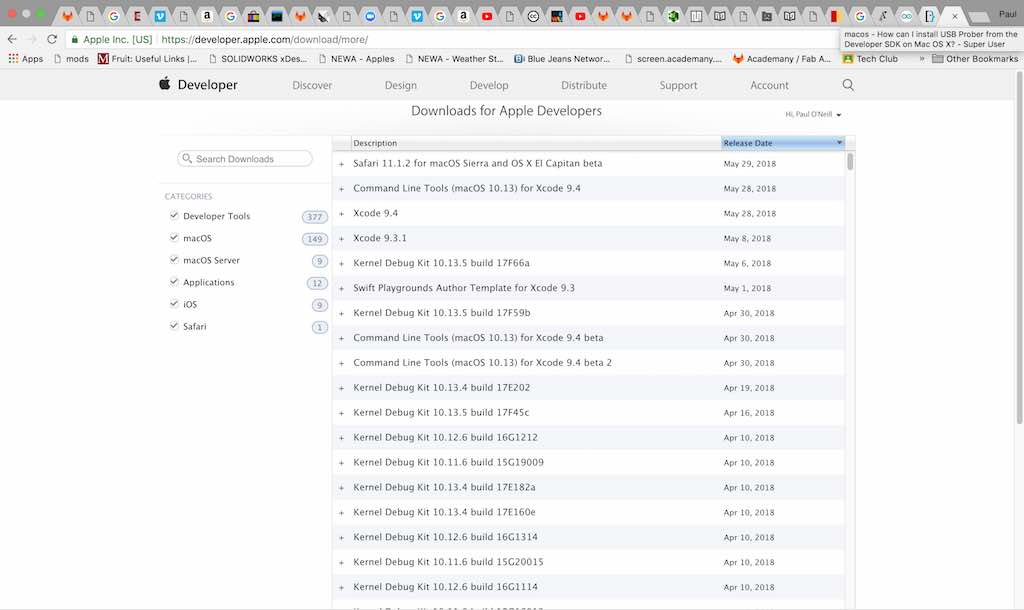Switch to the tab with the red bar favicon

835,16
